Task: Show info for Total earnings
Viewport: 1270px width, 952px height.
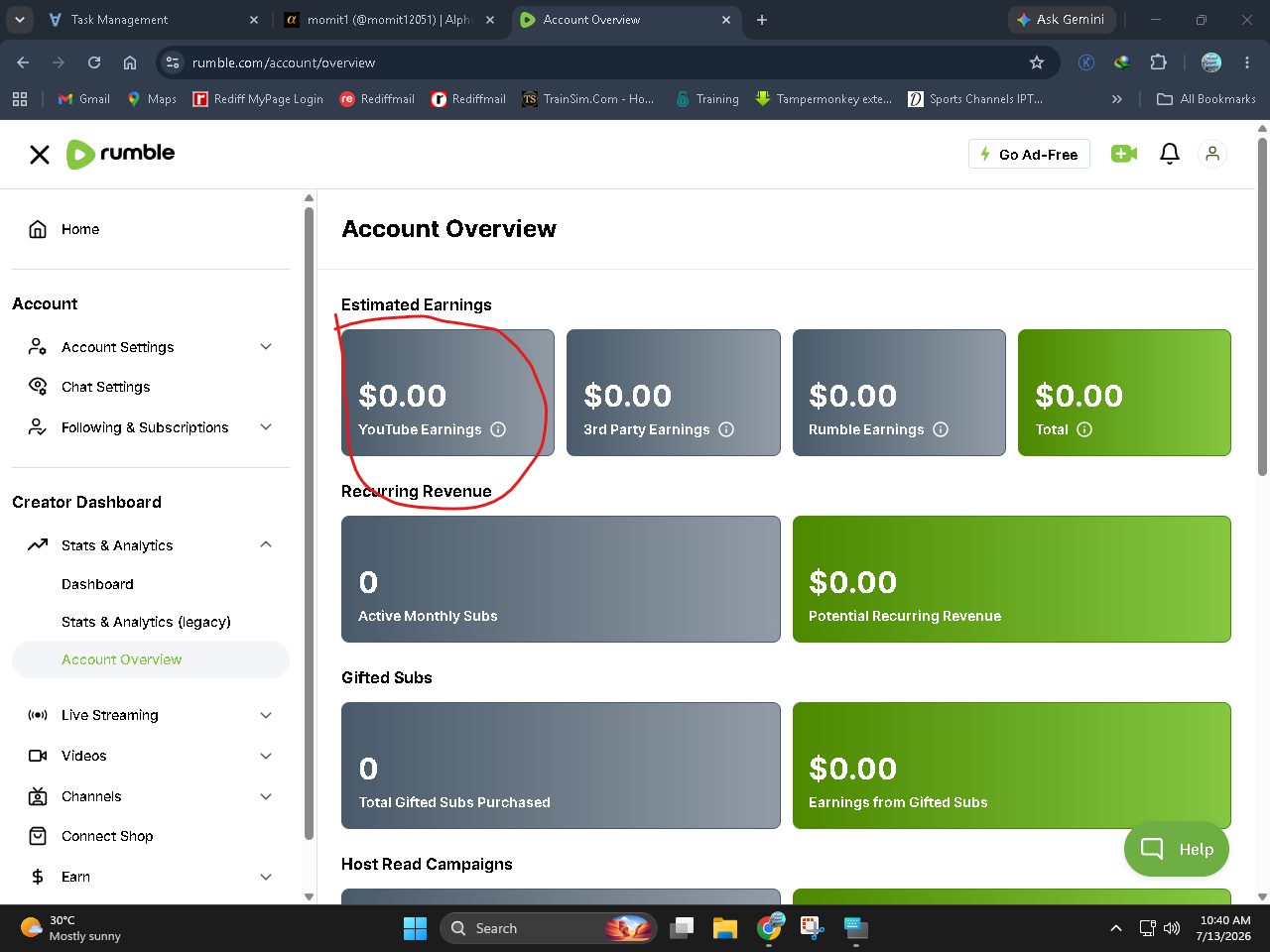Action: (x=1084, y=429)
